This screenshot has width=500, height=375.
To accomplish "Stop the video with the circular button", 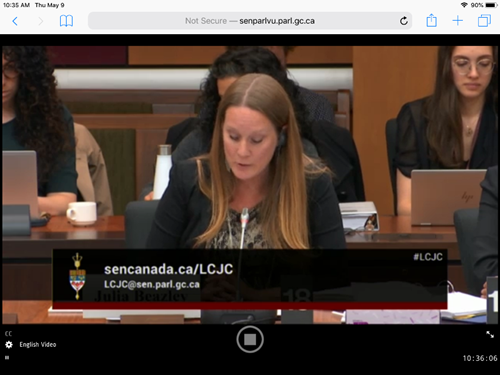I will point(250,339).
